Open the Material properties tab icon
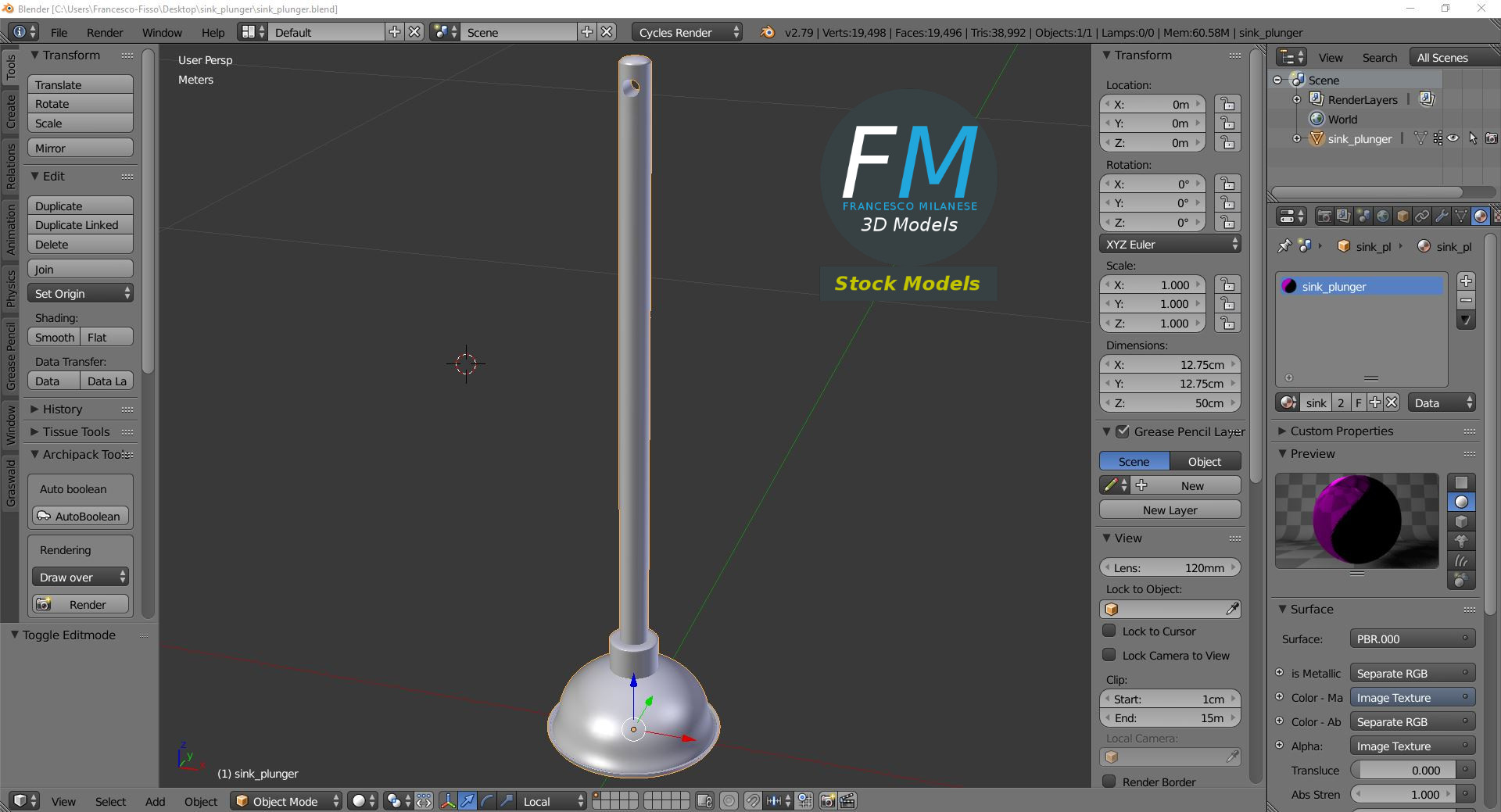 (x=1481, y=216)
